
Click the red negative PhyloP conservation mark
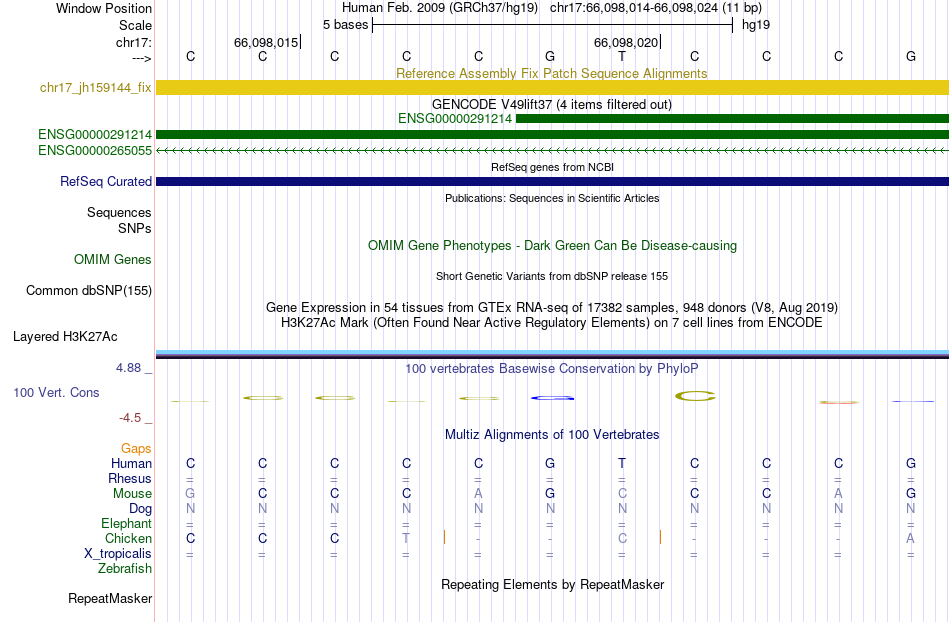pyautogui.click(x=839, y=402)
